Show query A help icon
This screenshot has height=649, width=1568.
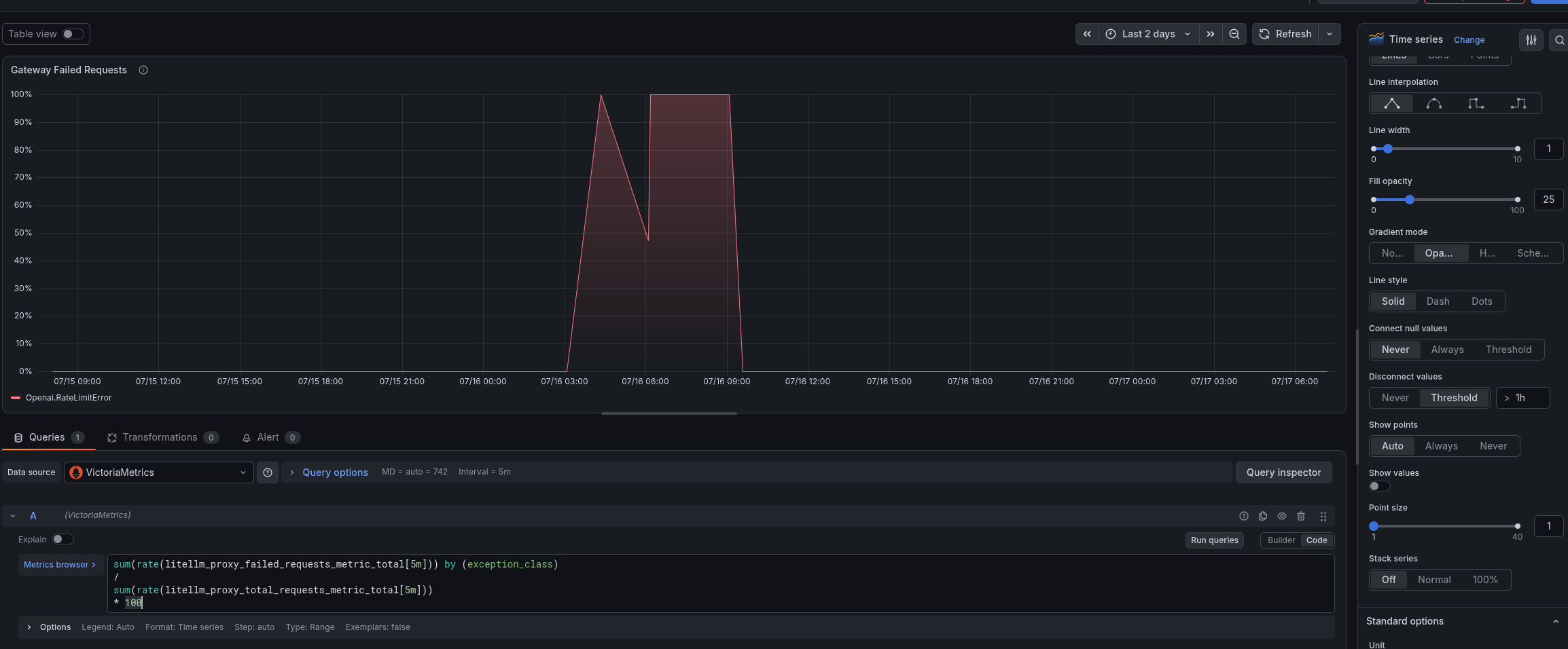[x=1244, y=516]
